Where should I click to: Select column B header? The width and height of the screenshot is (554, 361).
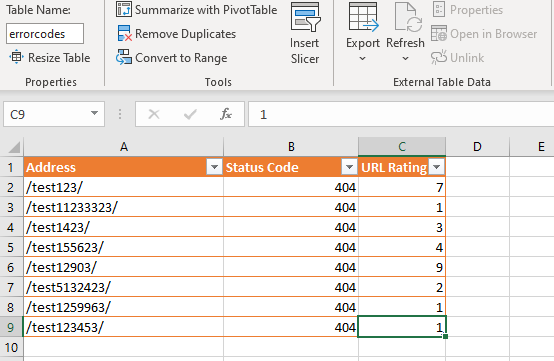[291, 147]
